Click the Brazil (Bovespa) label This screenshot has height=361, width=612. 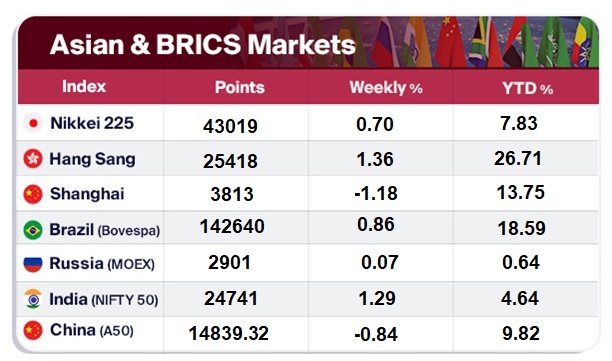[x=105, y=230]
